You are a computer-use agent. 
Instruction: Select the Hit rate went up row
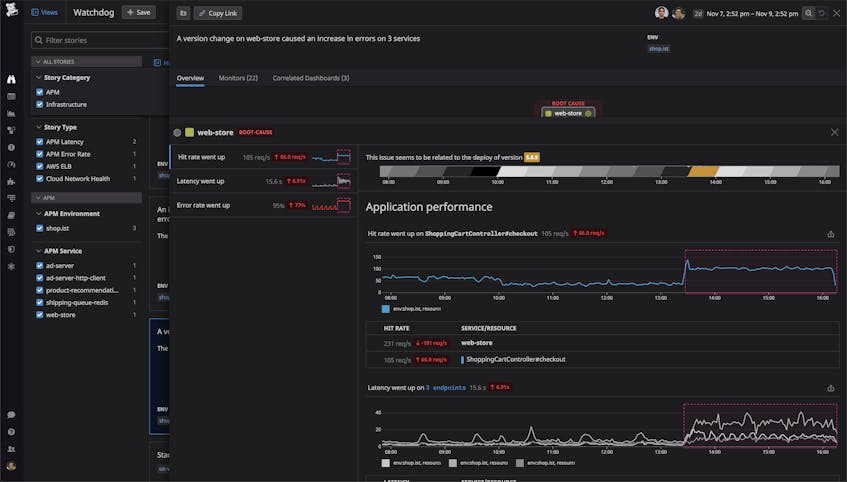coord(263,157)
